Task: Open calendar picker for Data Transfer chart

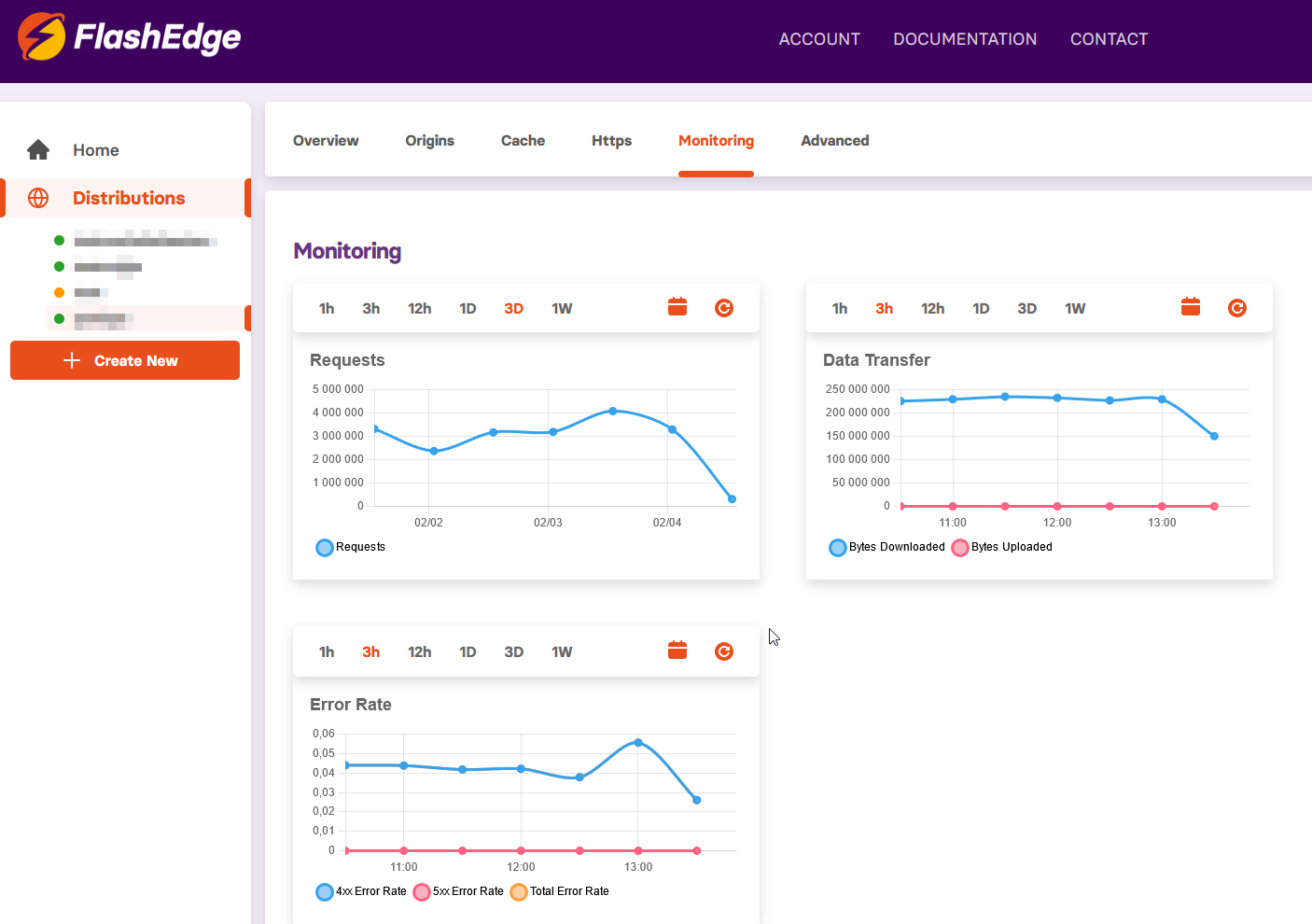Action: [x=1191, y=307]
